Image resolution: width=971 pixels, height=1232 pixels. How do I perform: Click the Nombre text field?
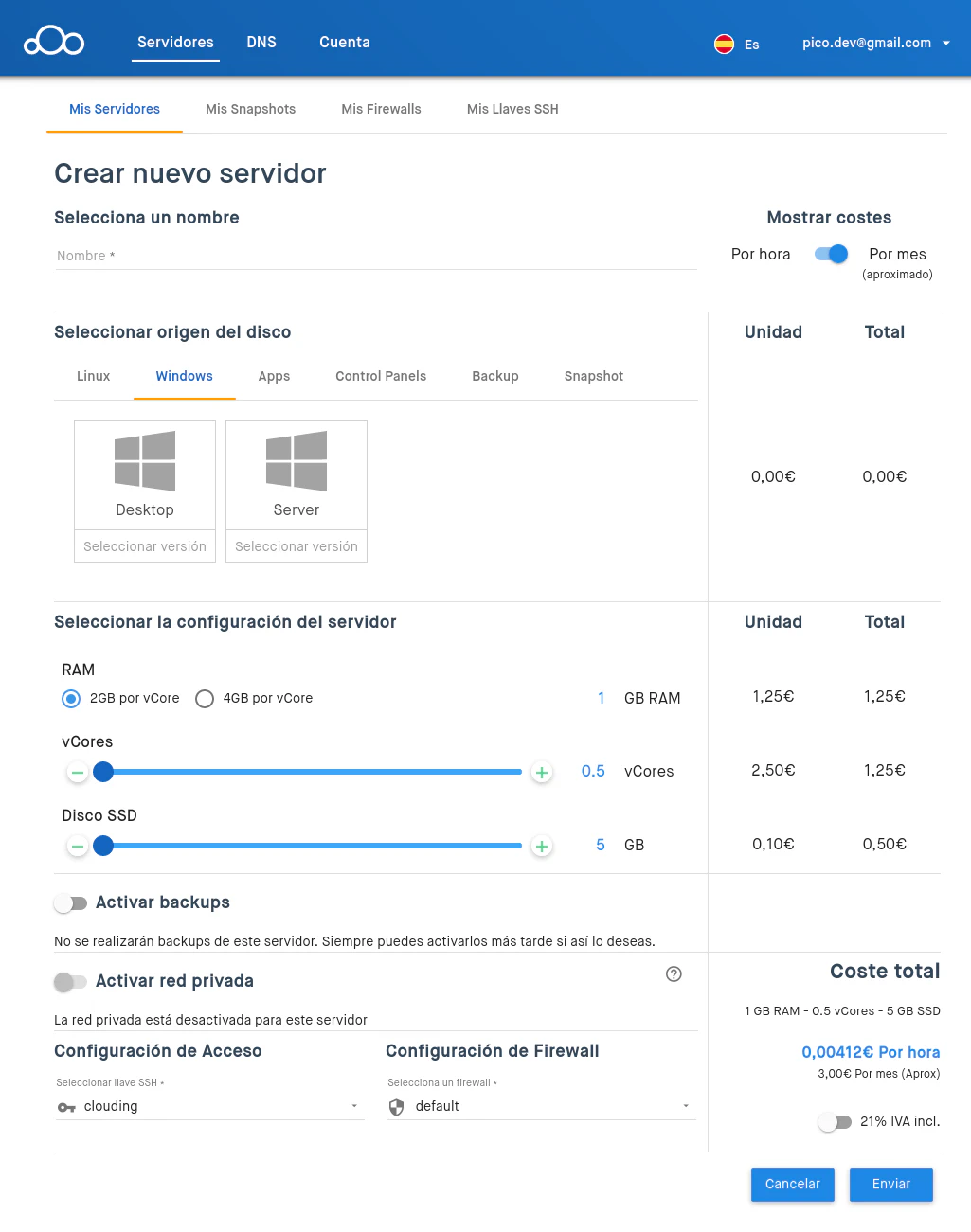tap(375, 256)
